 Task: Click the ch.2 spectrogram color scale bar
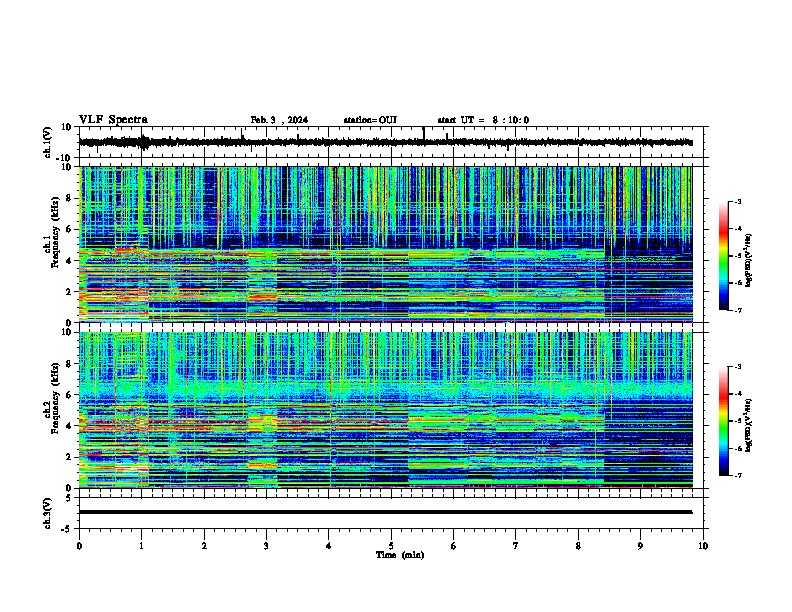click(723, 421)
